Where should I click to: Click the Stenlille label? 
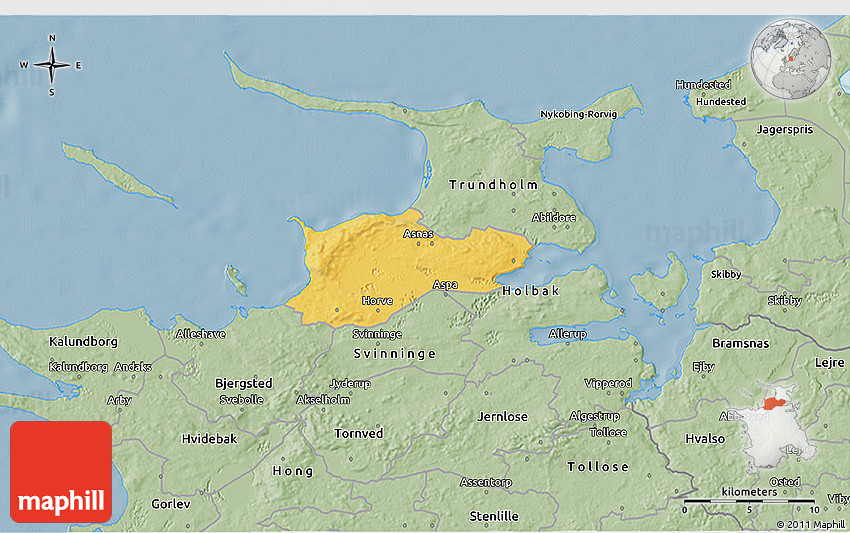tap(494, 516)
